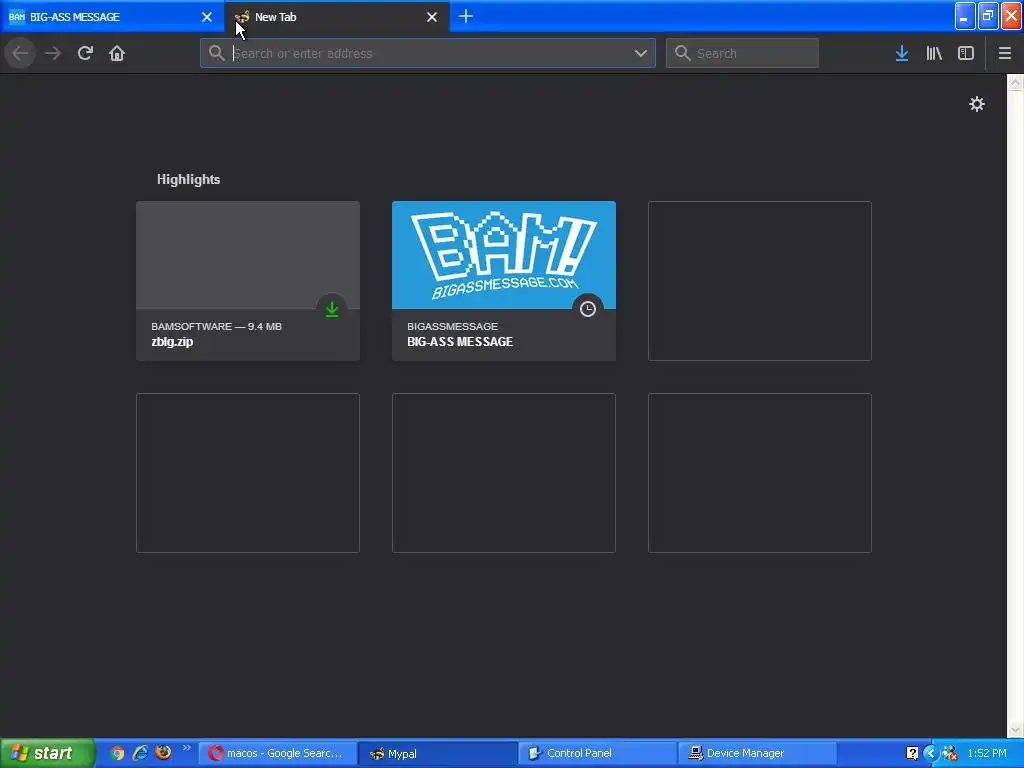Switch to macos - Google Search Opera window
The width and height of the screenshot is (1024, 768).
pos(278,753)
